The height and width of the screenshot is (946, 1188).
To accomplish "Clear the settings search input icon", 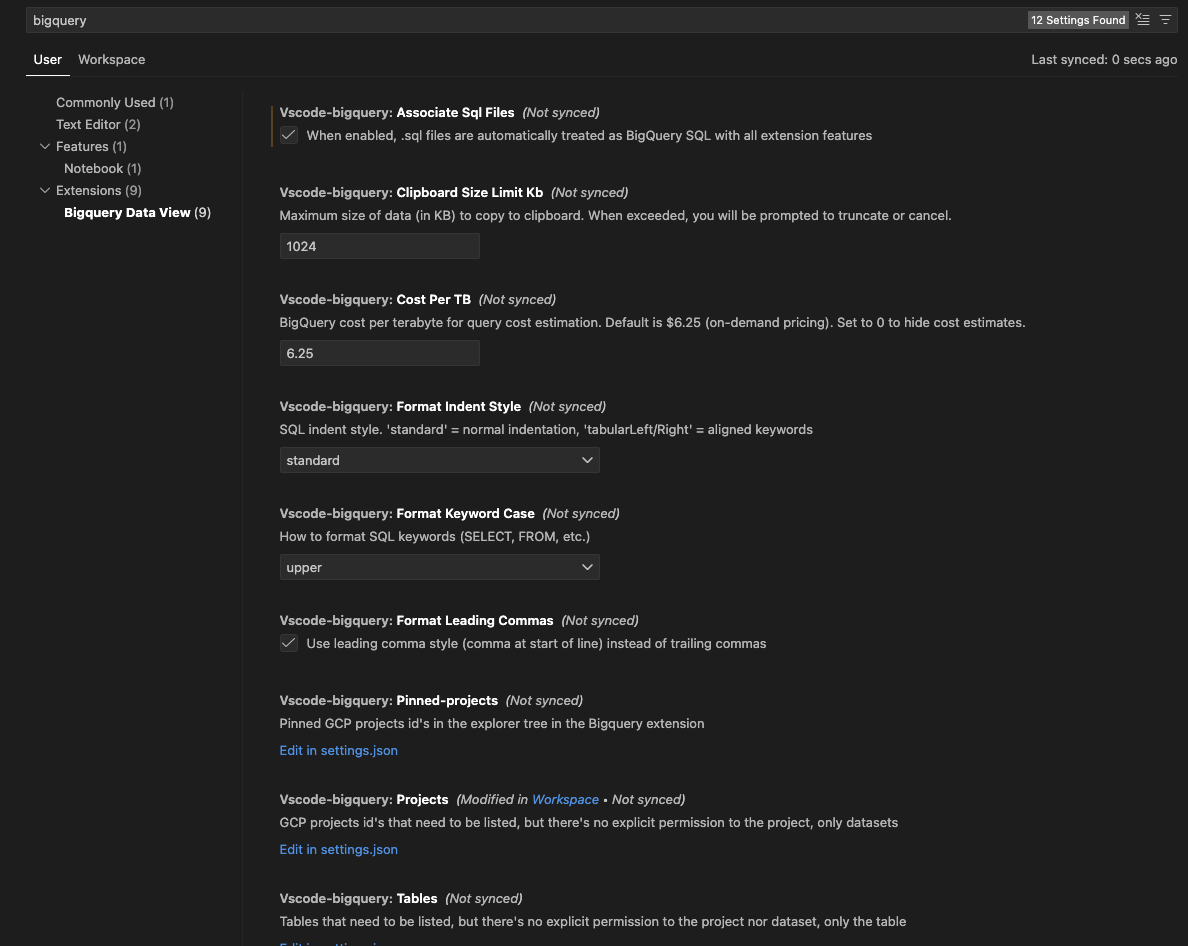I will [1143, 20].
